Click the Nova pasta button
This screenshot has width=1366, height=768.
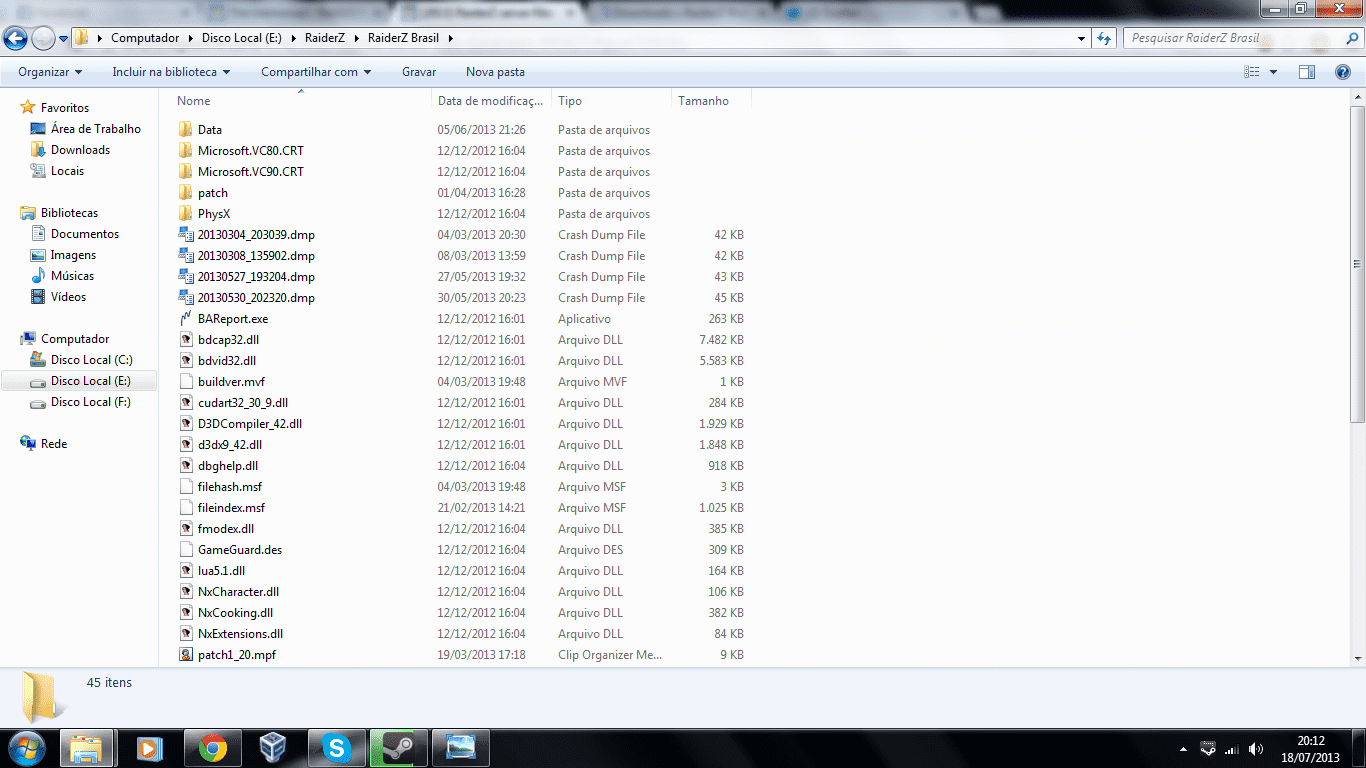(495, 72)
